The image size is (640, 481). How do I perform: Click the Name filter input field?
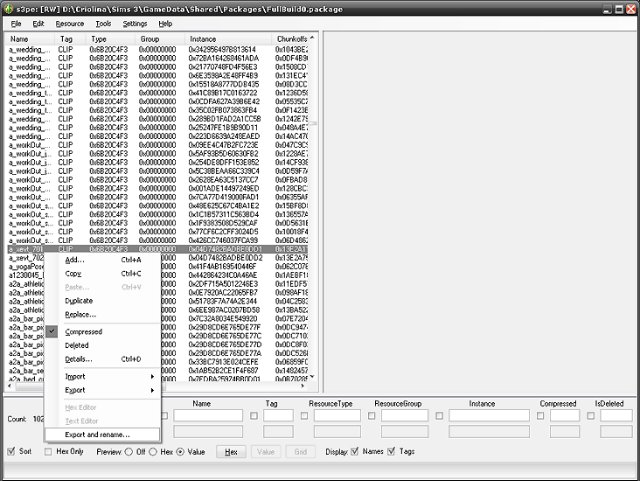pyautogui.click(x=201, y=415)
